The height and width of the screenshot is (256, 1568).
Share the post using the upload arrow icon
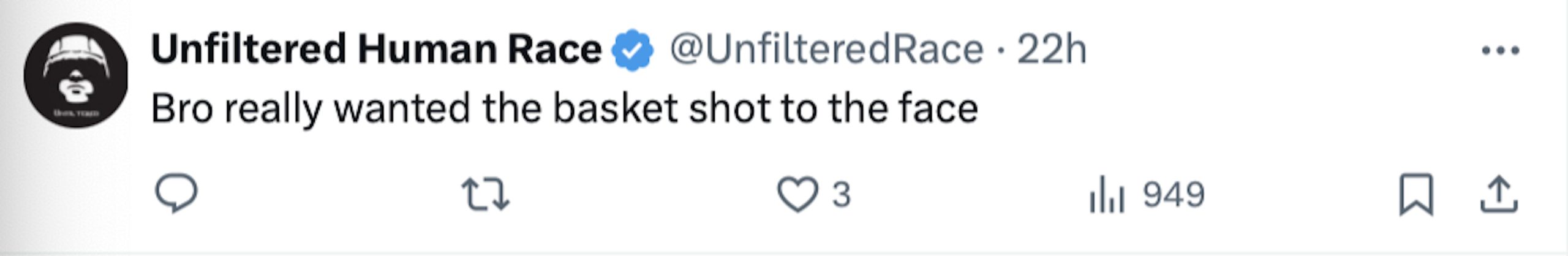click(x=1499, y=194)
